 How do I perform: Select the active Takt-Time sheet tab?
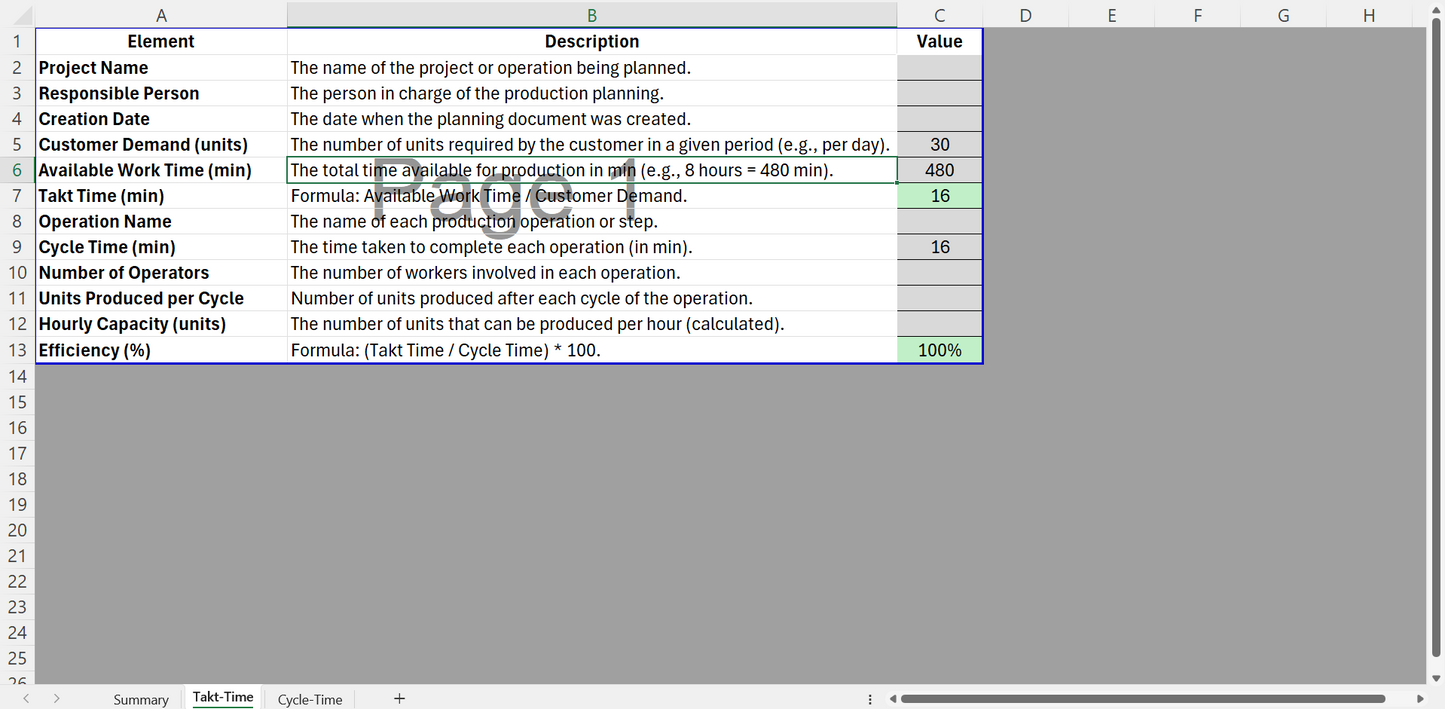(223, 697)
